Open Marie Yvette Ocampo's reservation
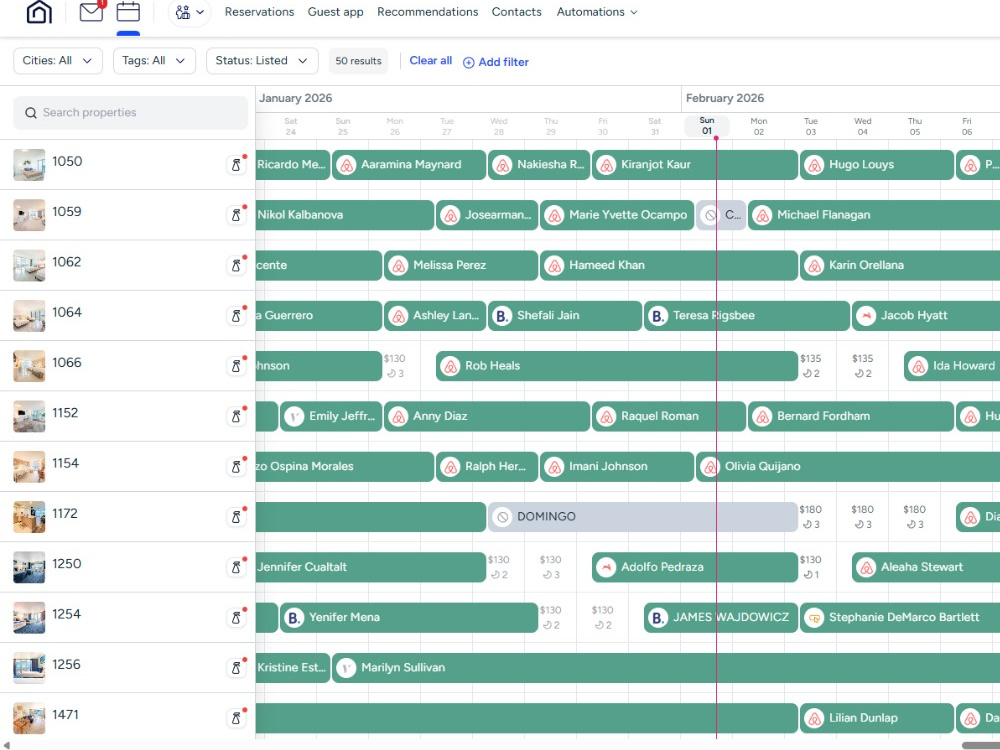Image resolution: width=1000 pixels, height=750 pixels. (x=617, y=215)
